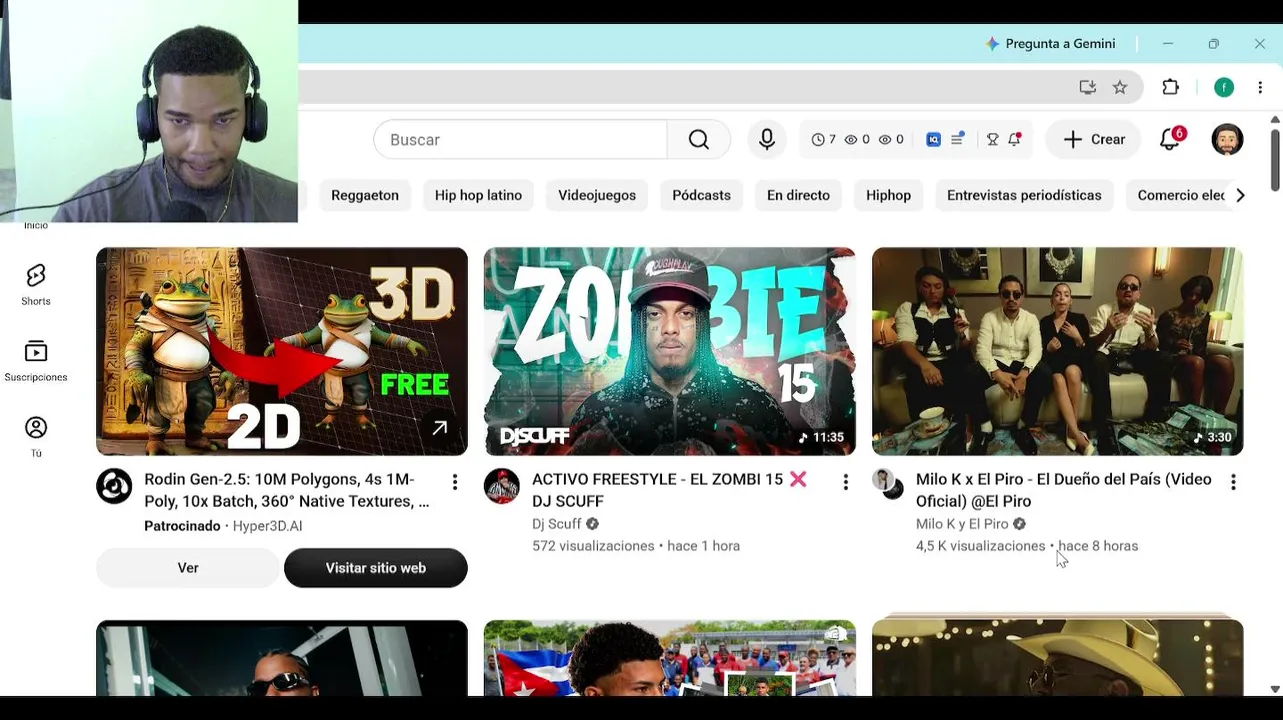Open the Rodin Gen-2.5 ad title link
Screen dimensions: 1283x720
287,490
